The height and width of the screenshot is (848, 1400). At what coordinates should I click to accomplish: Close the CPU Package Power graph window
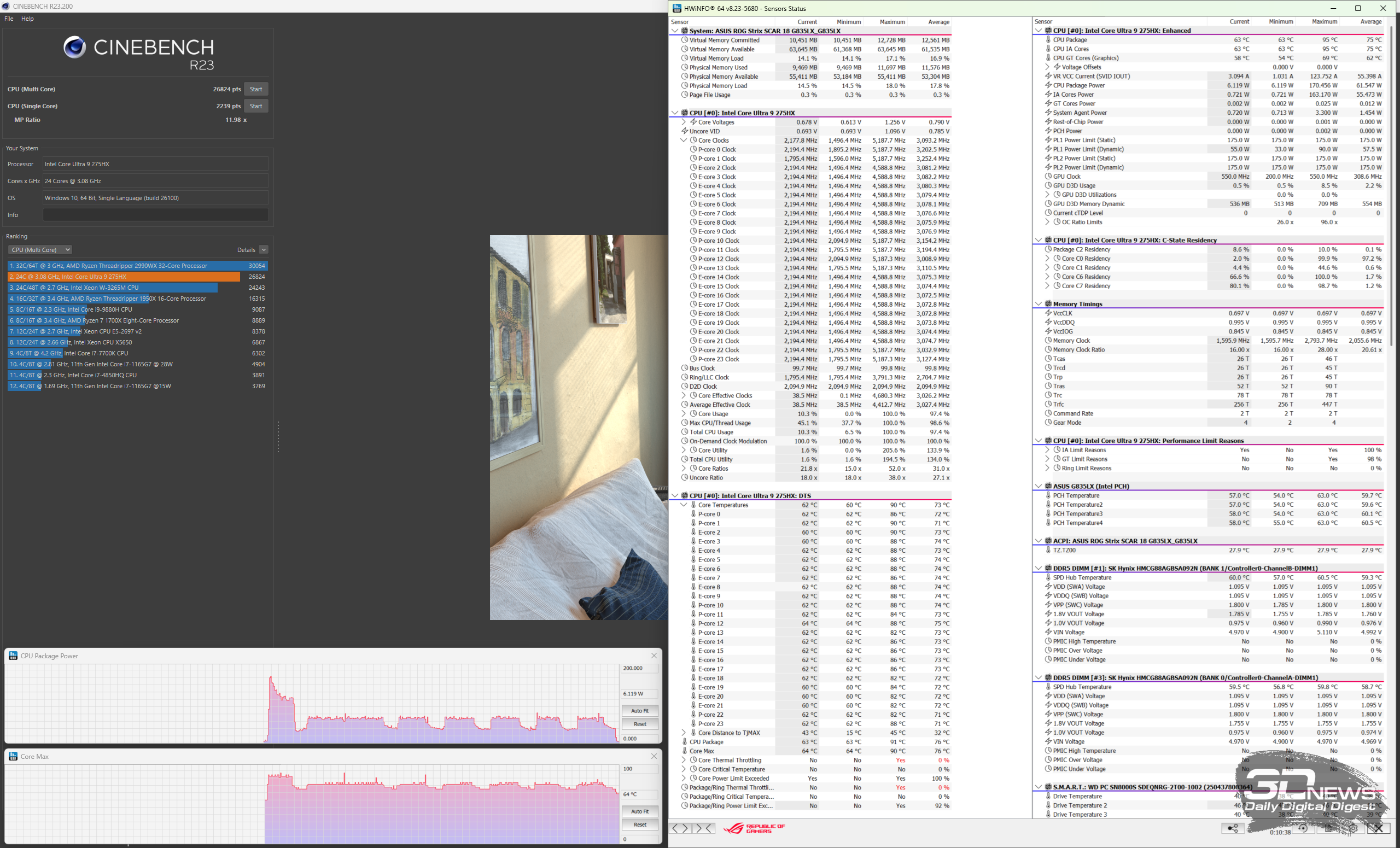[654, 656]
